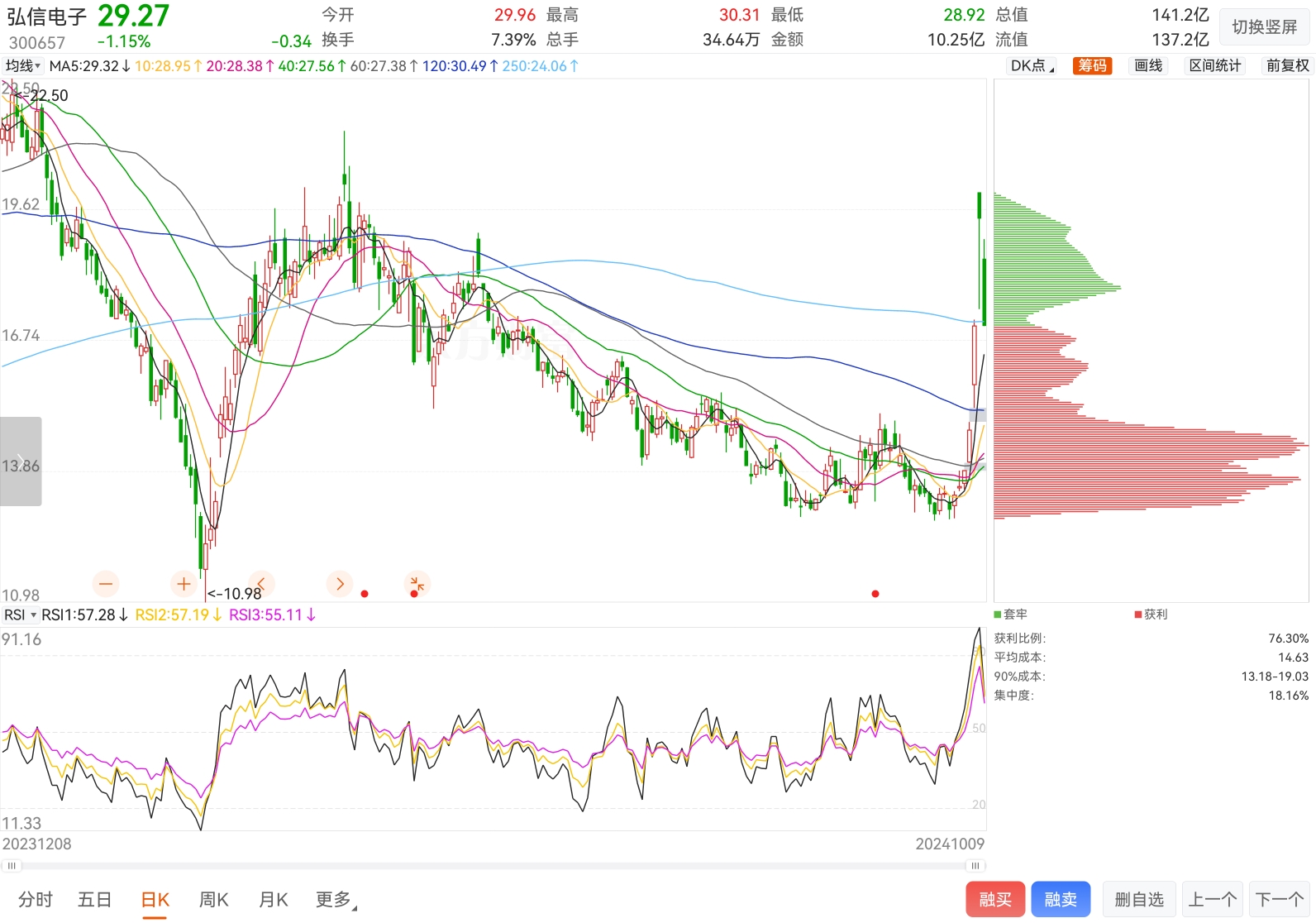The width and height of the screenshot is (1316, 923).
Task: Click the scroll-right chevron circle icon
Action: (x=340, y=584)
